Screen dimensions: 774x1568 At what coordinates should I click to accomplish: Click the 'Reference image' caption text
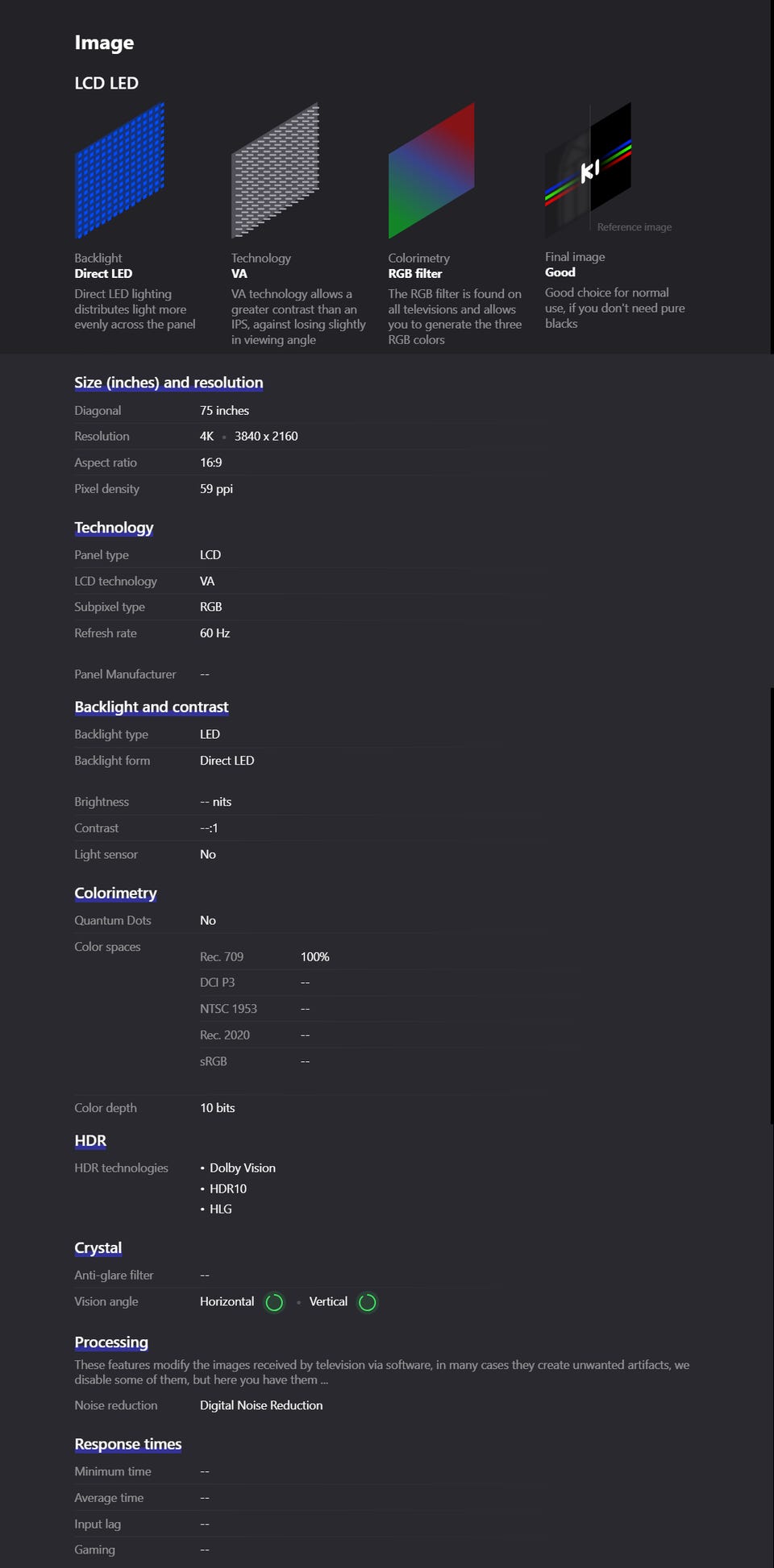635,227
